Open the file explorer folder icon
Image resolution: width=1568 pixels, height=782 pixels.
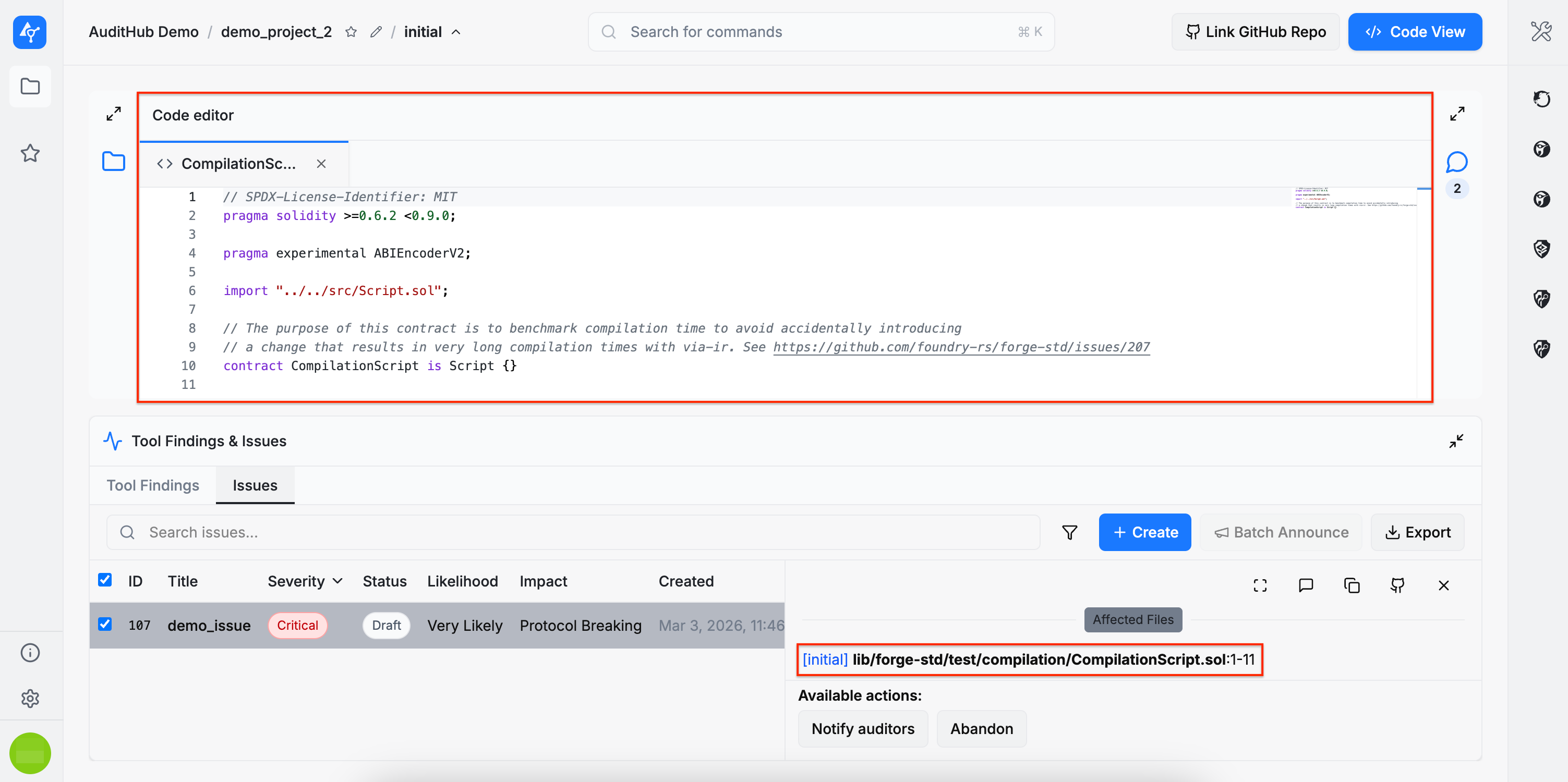click(x=113, y=162)
